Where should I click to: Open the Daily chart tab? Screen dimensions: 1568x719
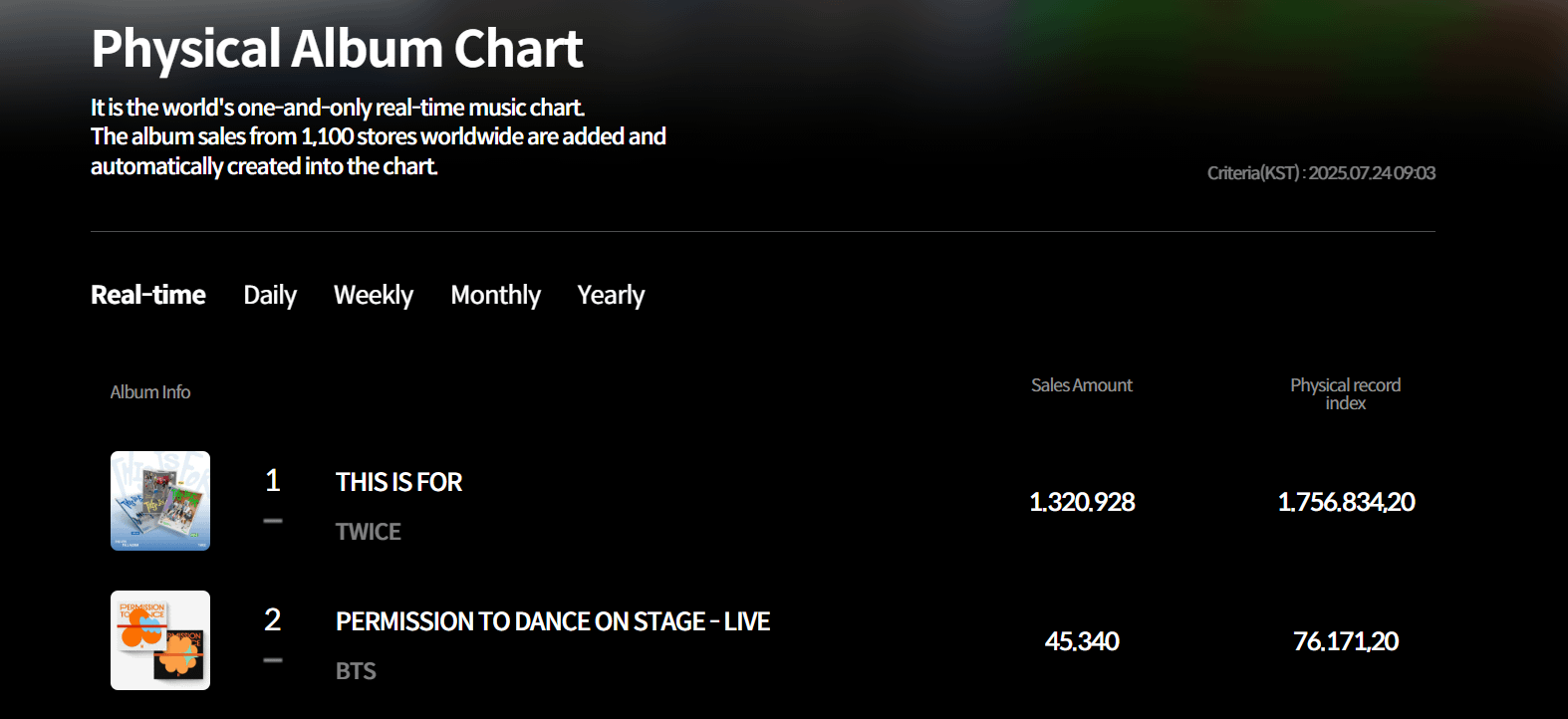point(270,295)
